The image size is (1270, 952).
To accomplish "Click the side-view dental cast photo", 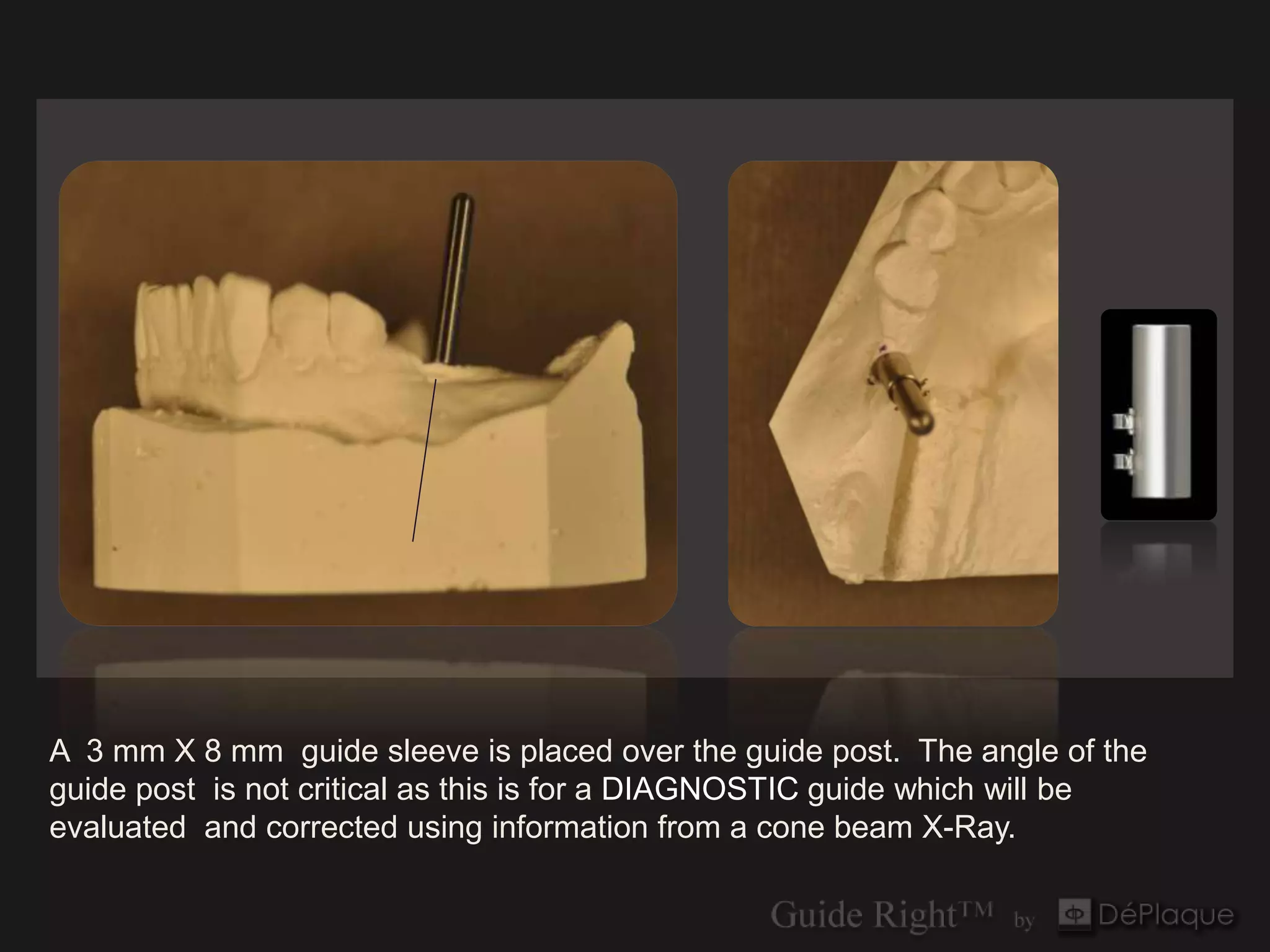I will click(368, 393).
